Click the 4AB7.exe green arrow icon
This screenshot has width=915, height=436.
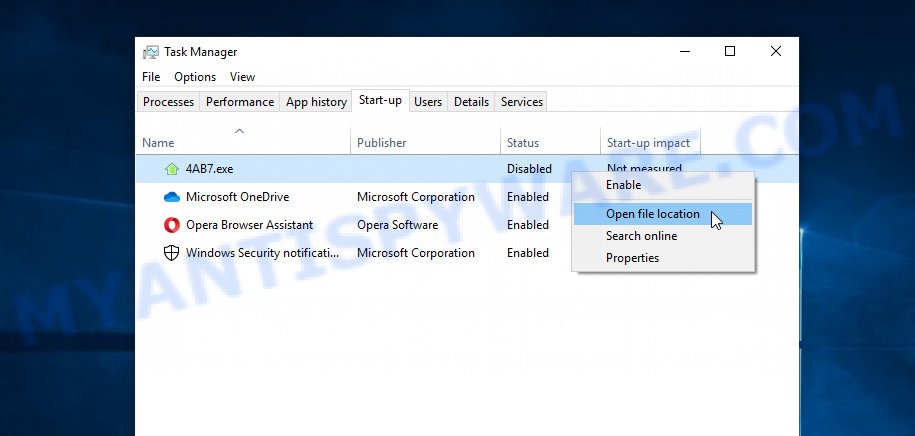click(172, 169)
